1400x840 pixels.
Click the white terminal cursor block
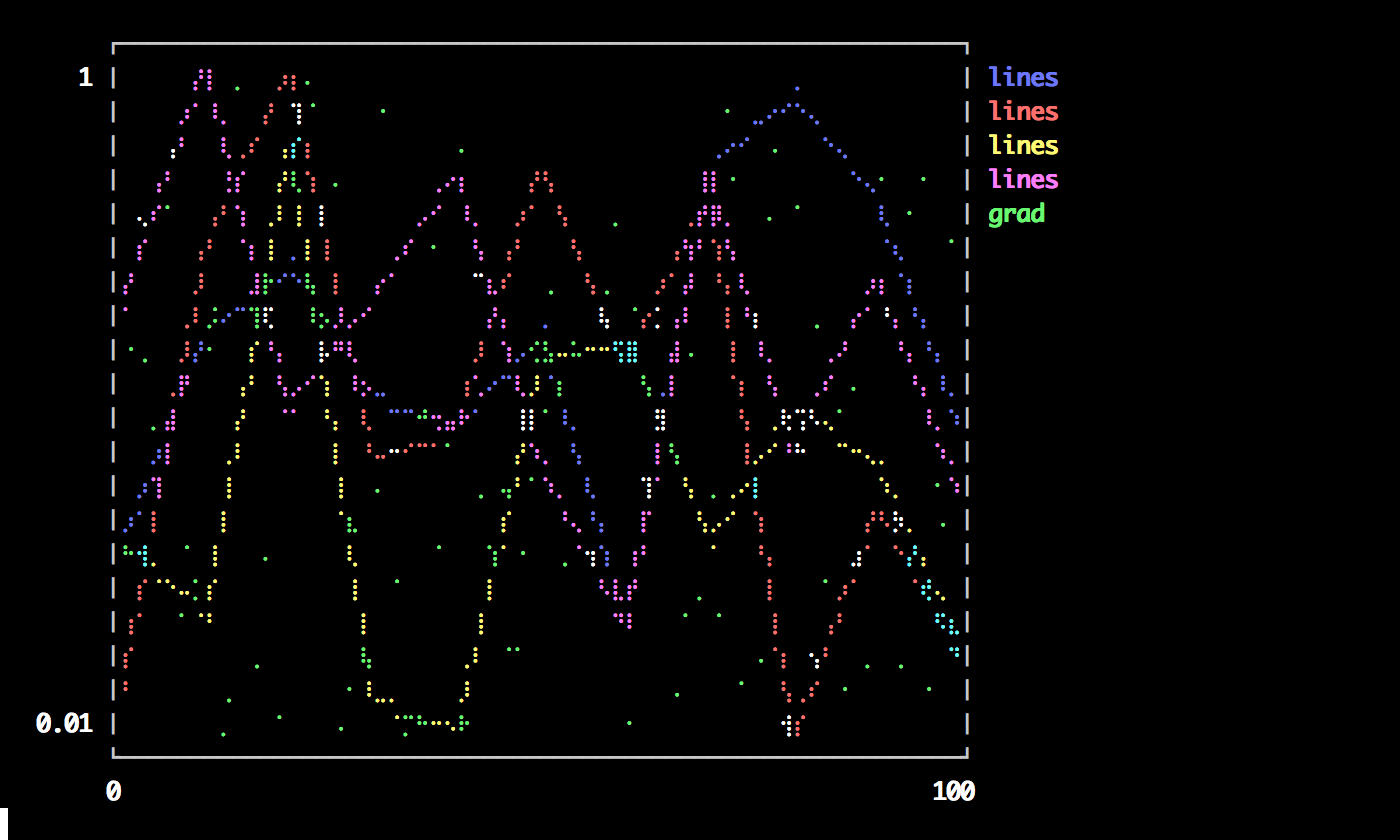4,823
